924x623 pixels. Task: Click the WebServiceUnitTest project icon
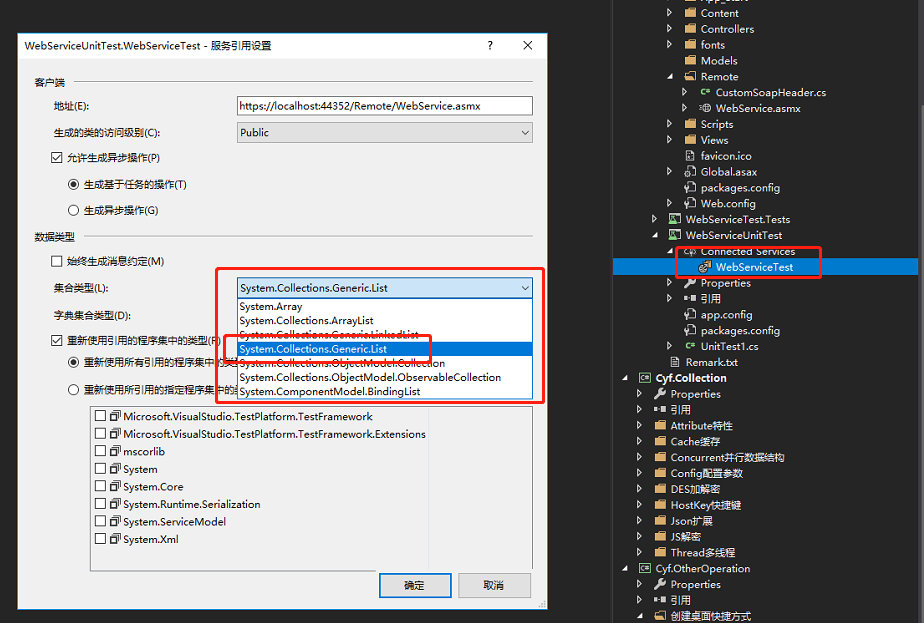(675, 235)
